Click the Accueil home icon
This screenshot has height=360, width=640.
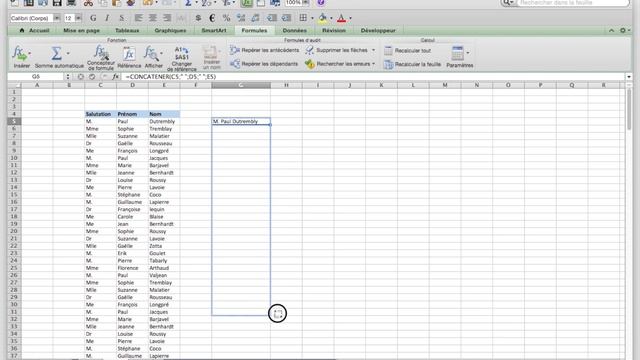point(22,31)
